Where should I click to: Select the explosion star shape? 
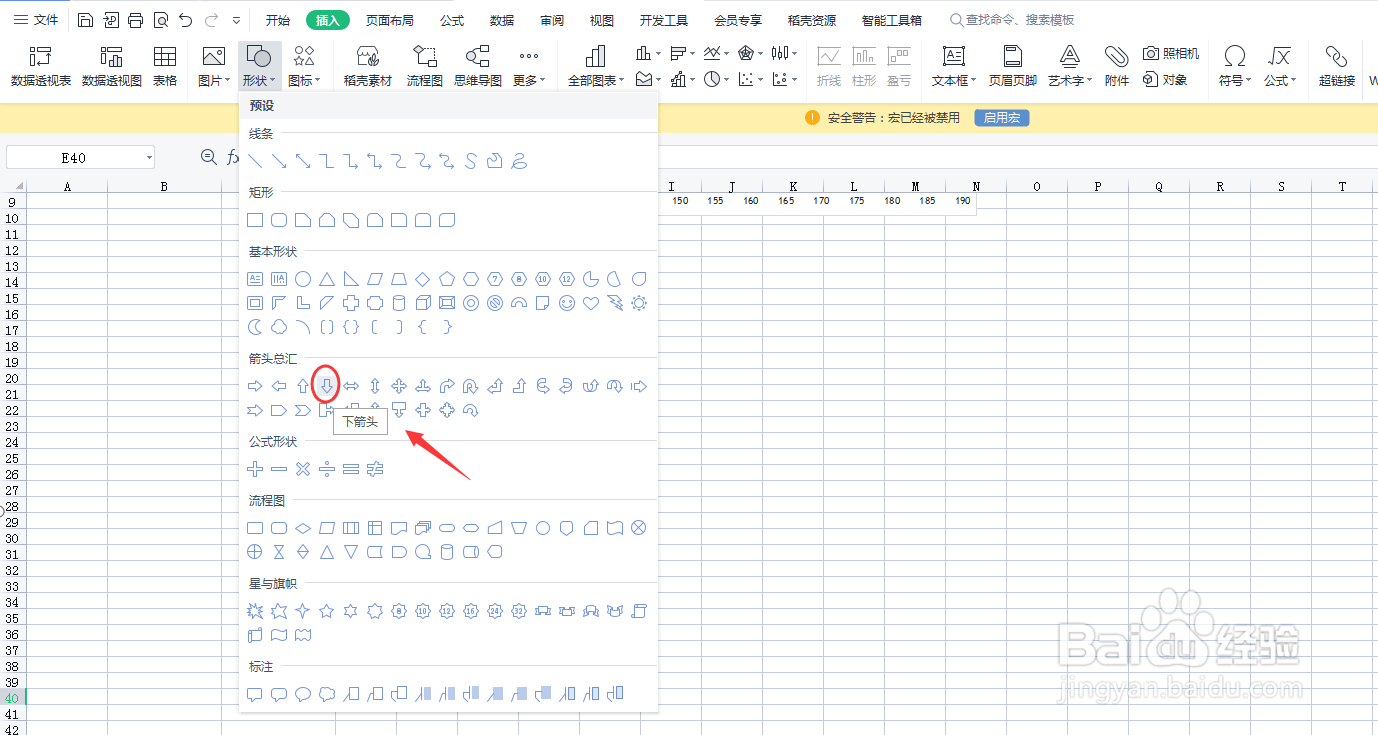pyautogui.click(x=255, y=611)
